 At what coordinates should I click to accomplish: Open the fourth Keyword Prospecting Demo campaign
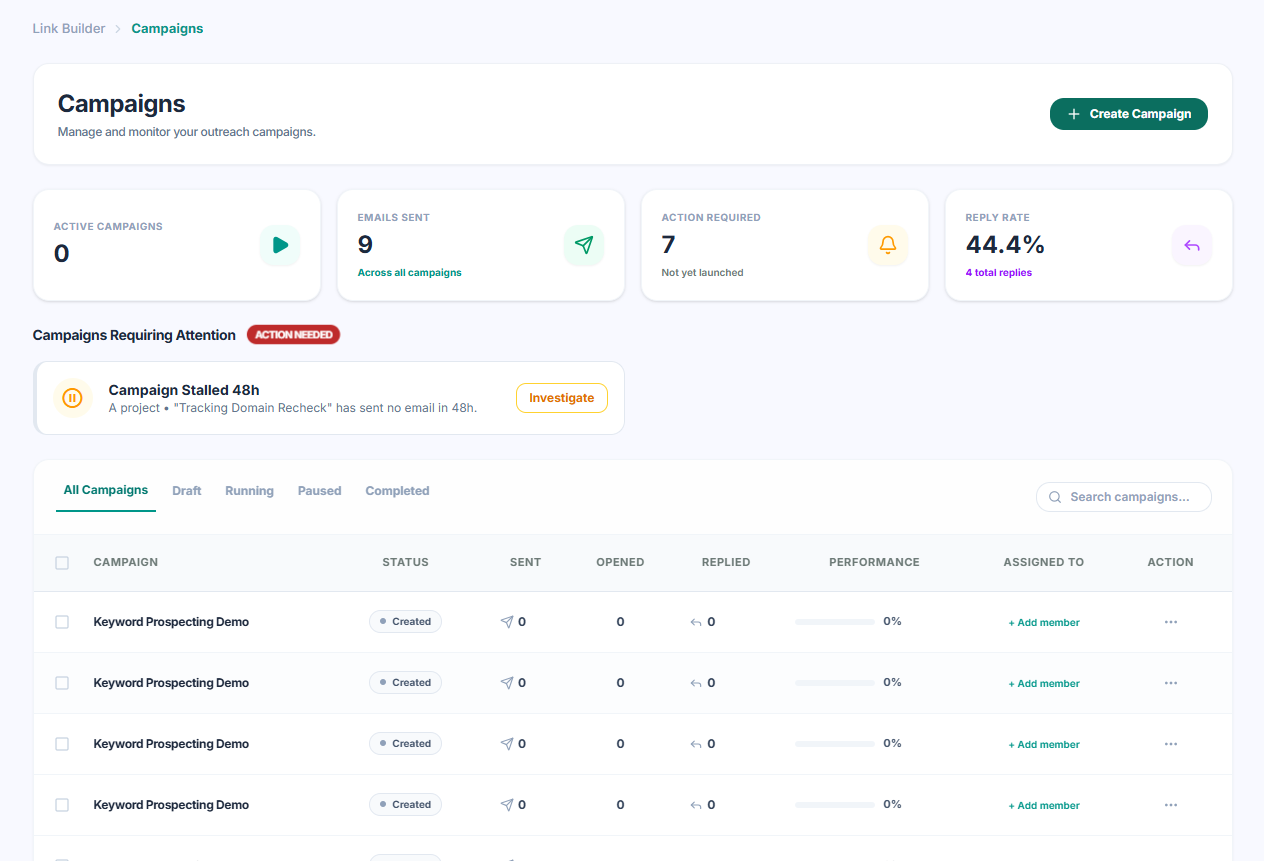tap(171, 805)
